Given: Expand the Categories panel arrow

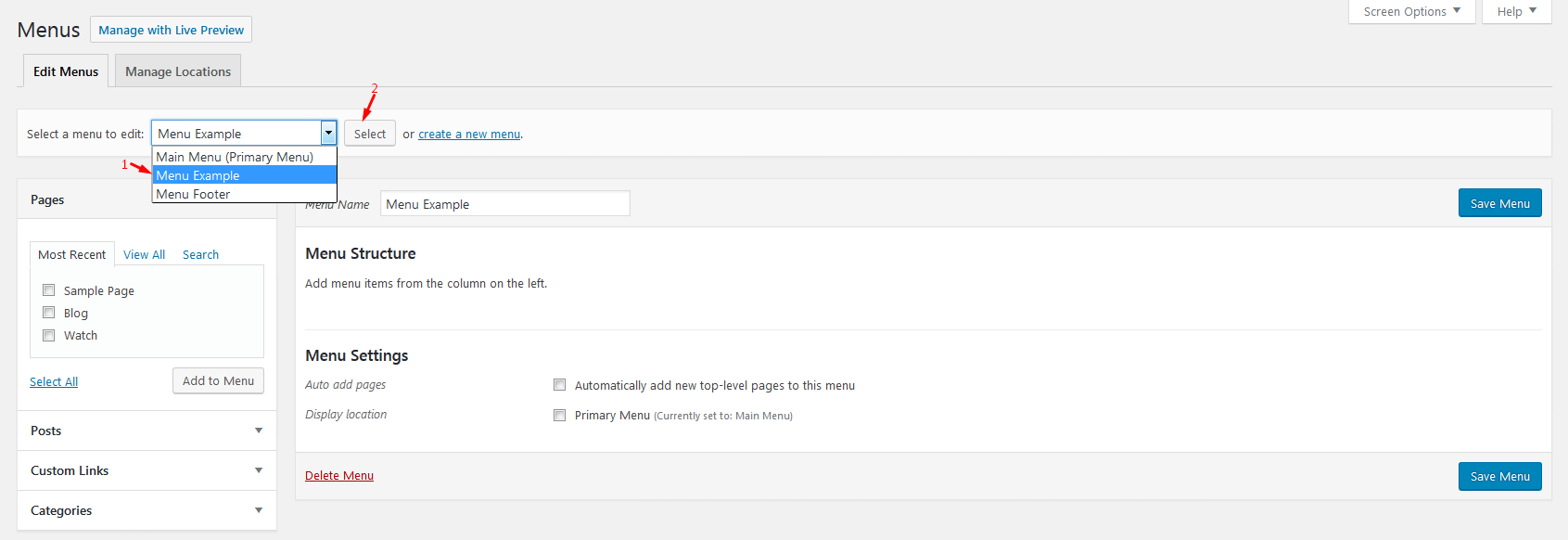Looking at the screenshot, I should pos(259,510).
